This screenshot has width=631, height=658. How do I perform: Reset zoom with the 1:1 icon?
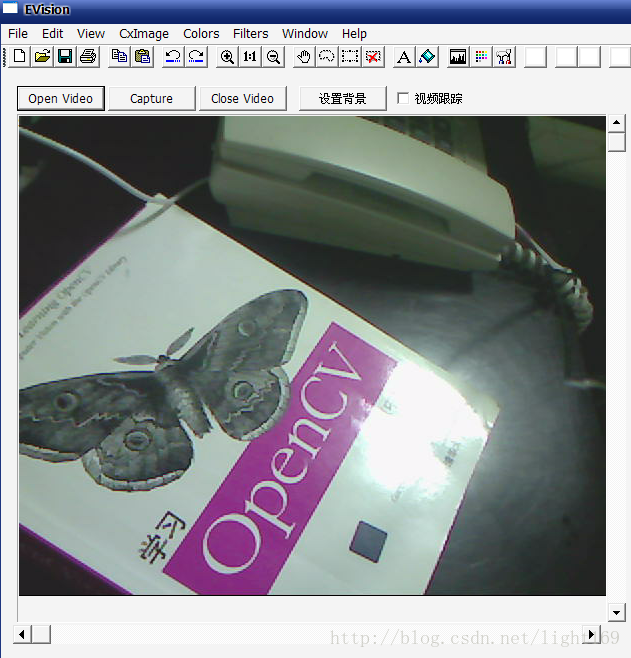[250, 57]
